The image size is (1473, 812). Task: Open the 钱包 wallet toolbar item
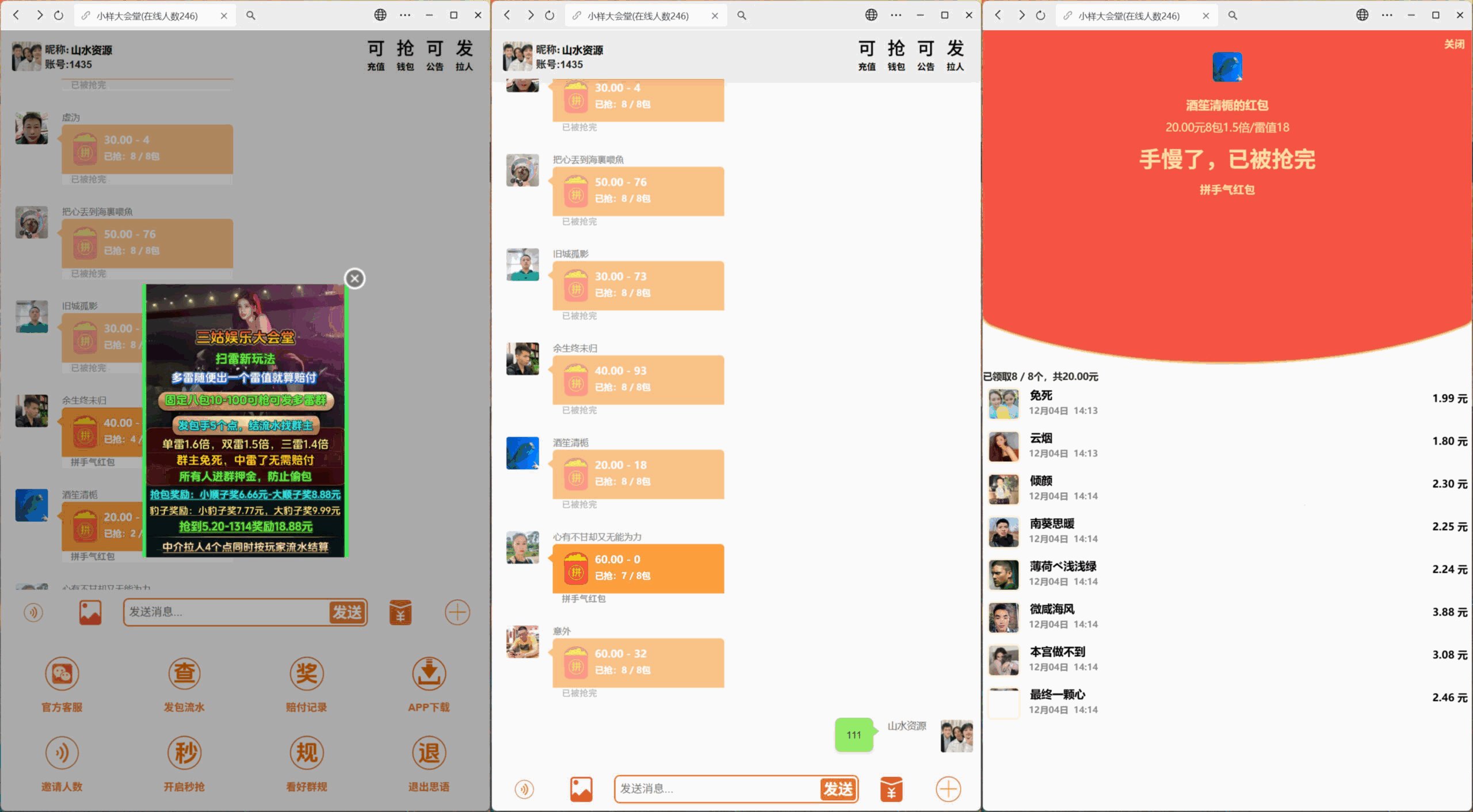(x=406, y=55)
